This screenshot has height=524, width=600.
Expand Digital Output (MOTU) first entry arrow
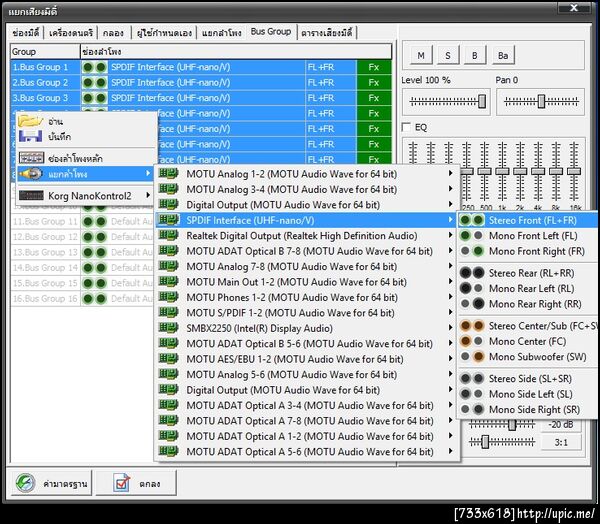click(451, 204)
